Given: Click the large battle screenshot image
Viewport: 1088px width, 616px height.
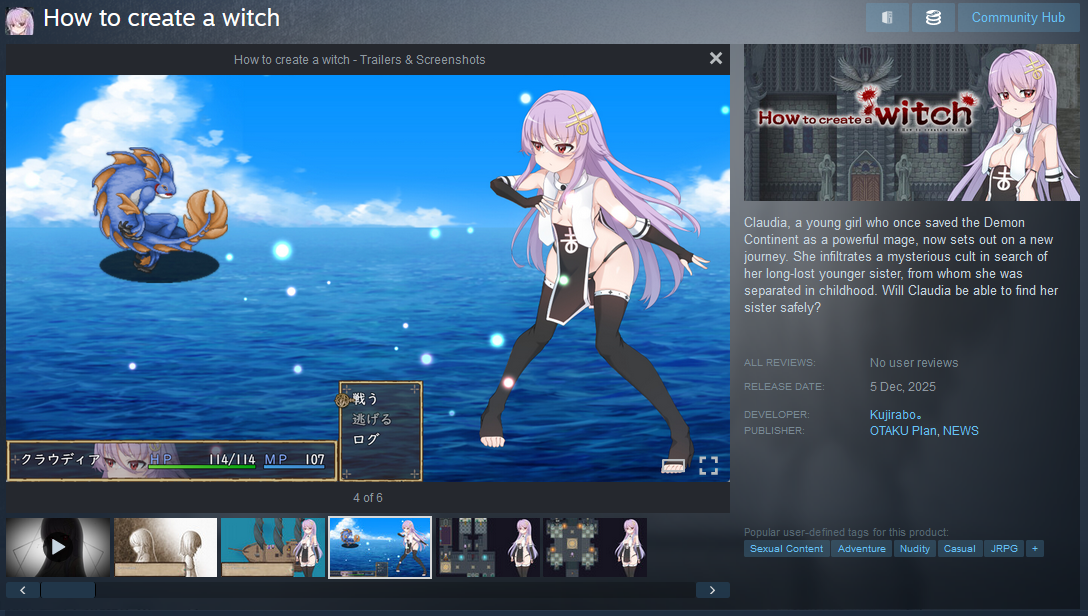Looking at the screenshot, I should (368, 278).
